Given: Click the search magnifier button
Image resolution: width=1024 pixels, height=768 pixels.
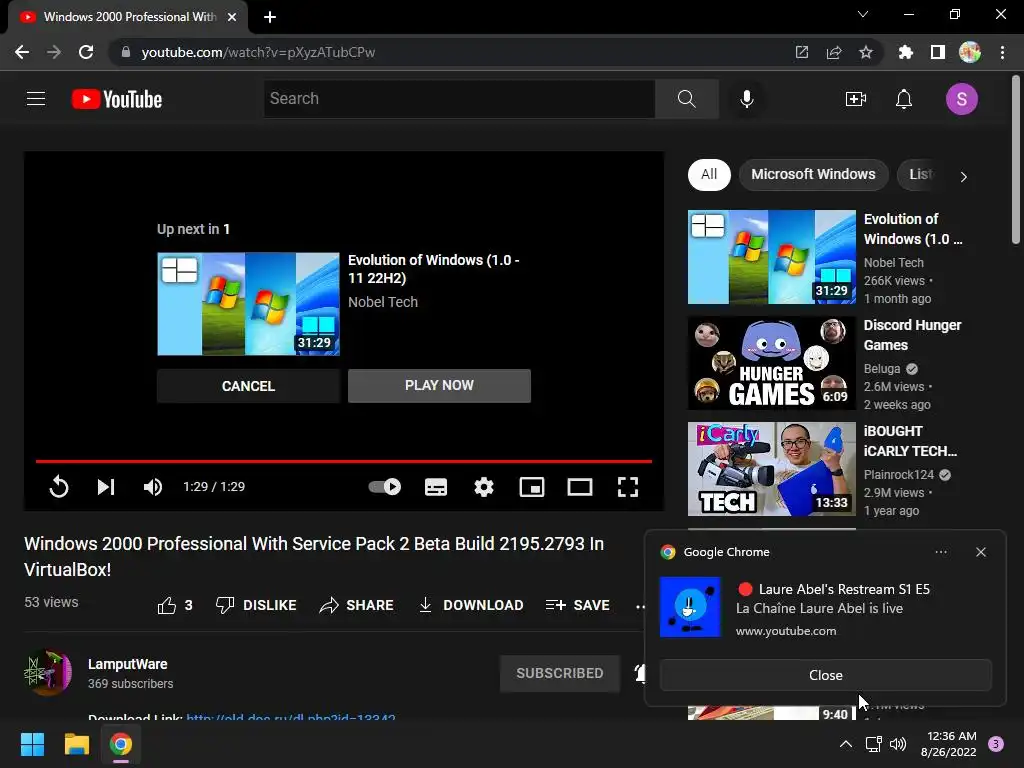Looking at the screenshot, I should 686,99.
